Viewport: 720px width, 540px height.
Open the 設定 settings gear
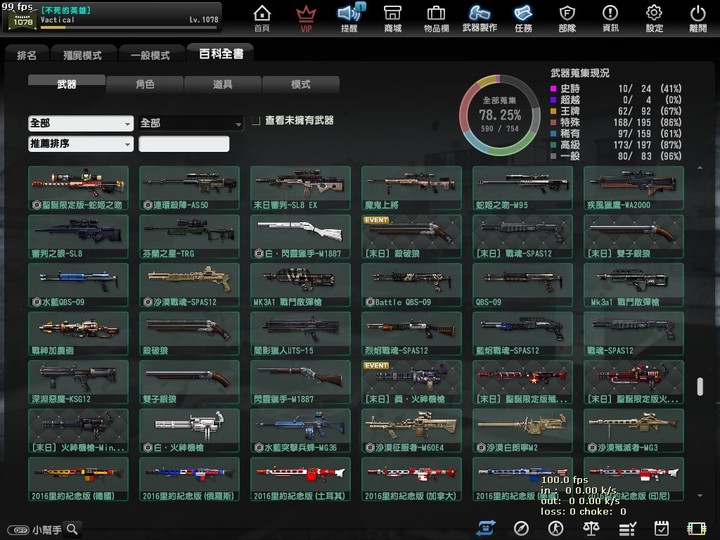click(654, 17)
